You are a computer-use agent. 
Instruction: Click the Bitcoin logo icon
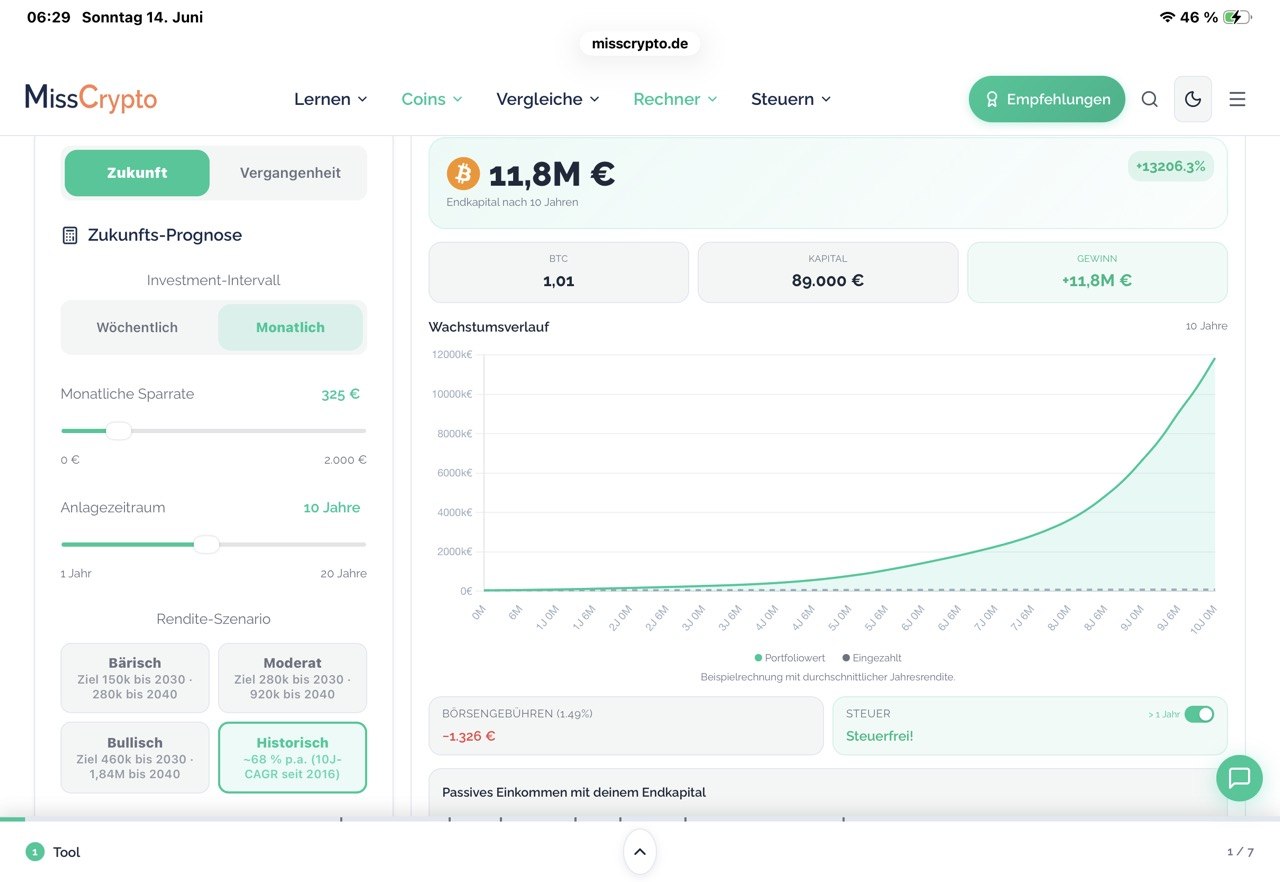click(x=463, y=174)
